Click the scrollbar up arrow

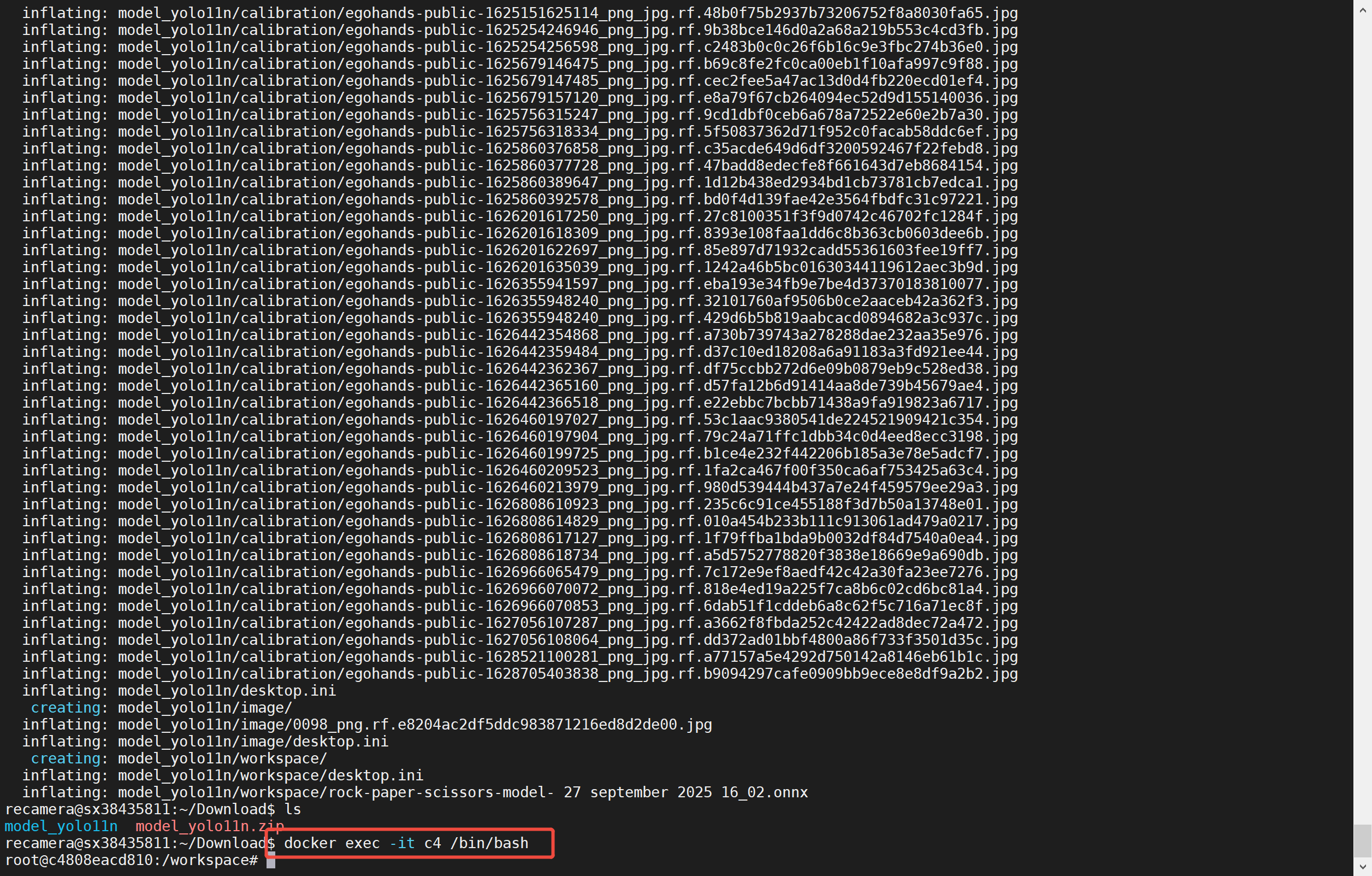coord(1362,11)
